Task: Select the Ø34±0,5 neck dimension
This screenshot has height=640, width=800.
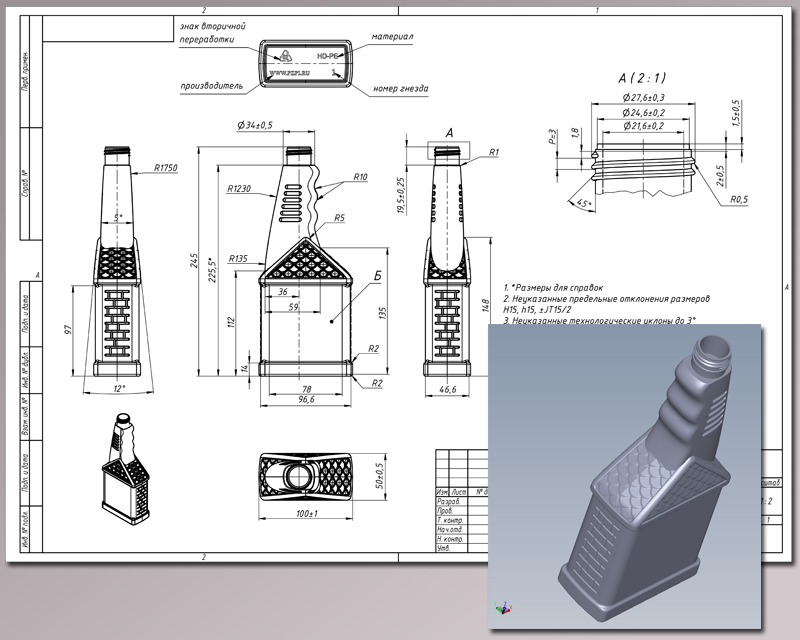Action: click(x=255, y=125)
